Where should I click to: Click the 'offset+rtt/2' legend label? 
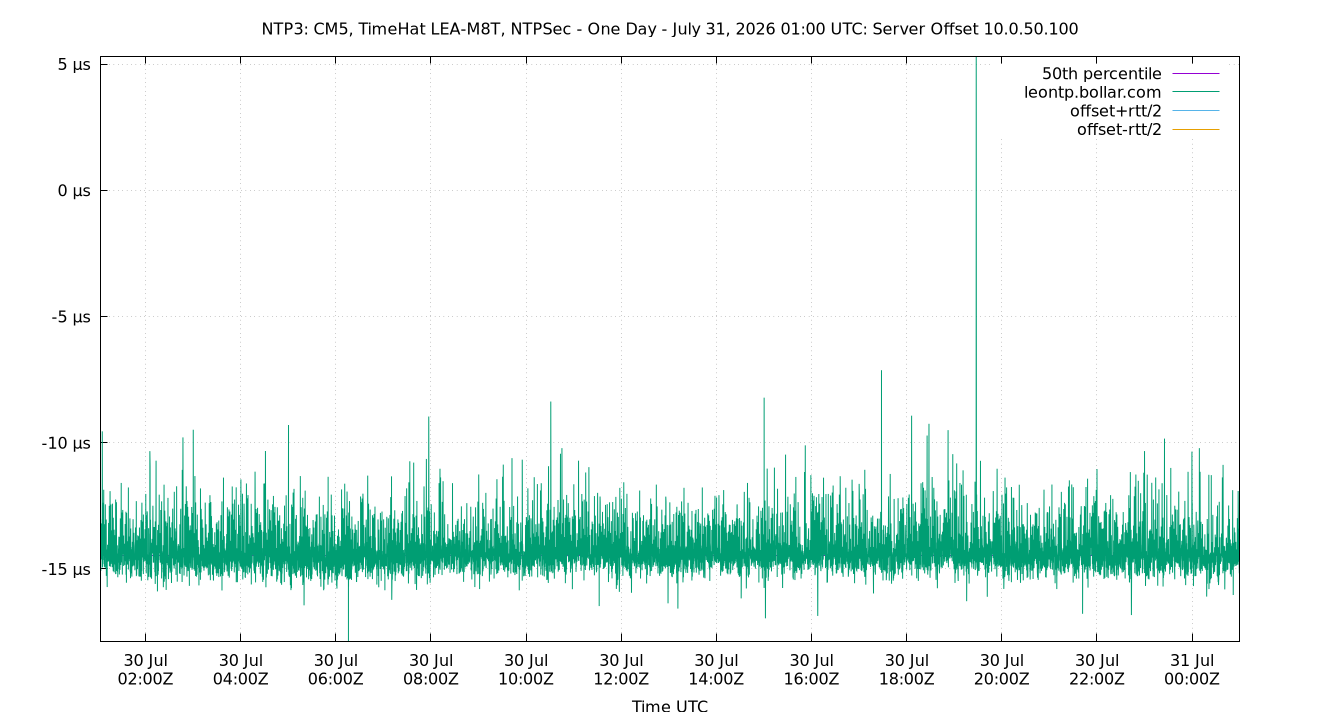pyautogui.click(x=1116, y=111)
